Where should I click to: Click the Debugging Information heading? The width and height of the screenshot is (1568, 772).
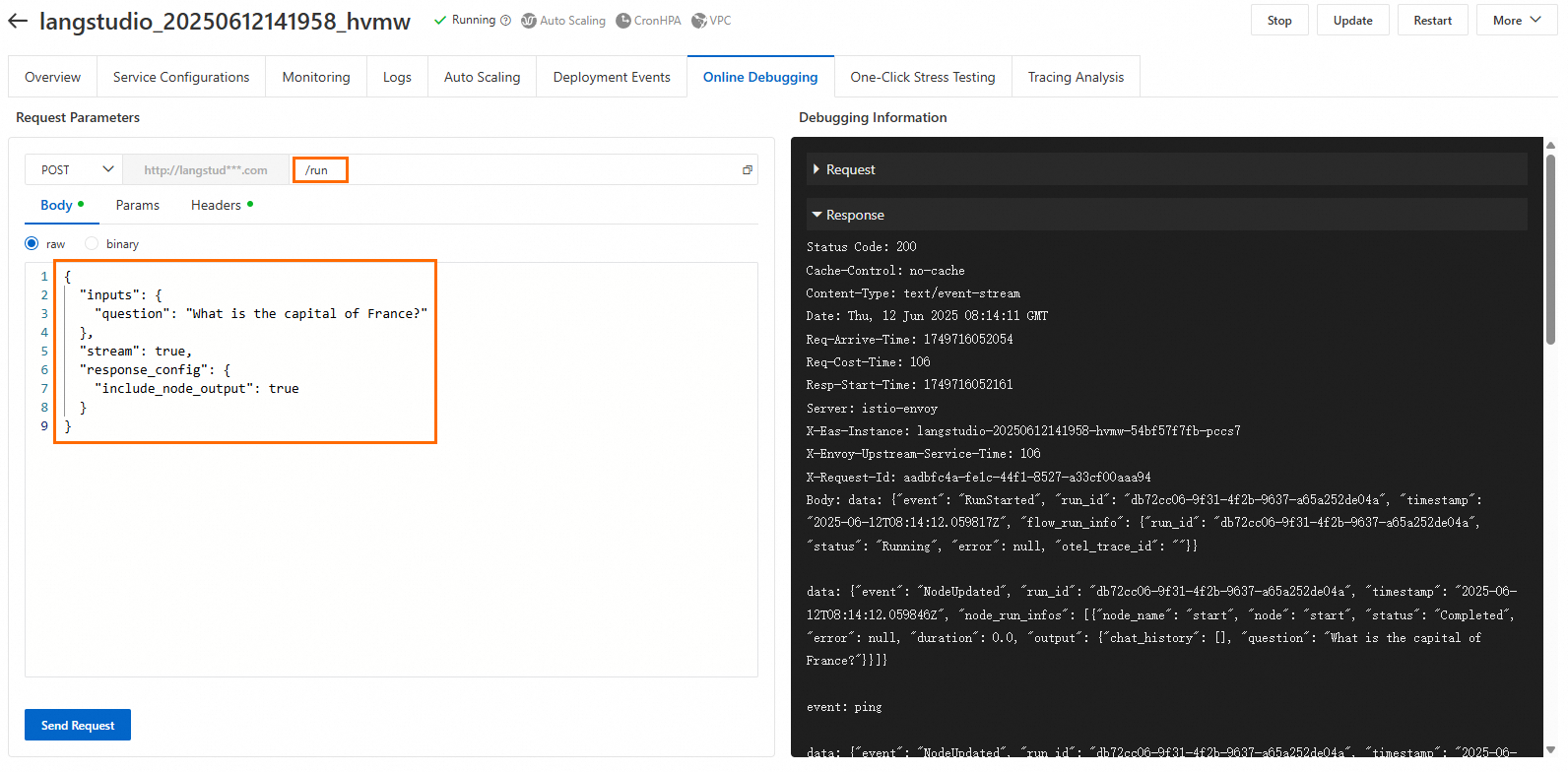tap(873, 117)
